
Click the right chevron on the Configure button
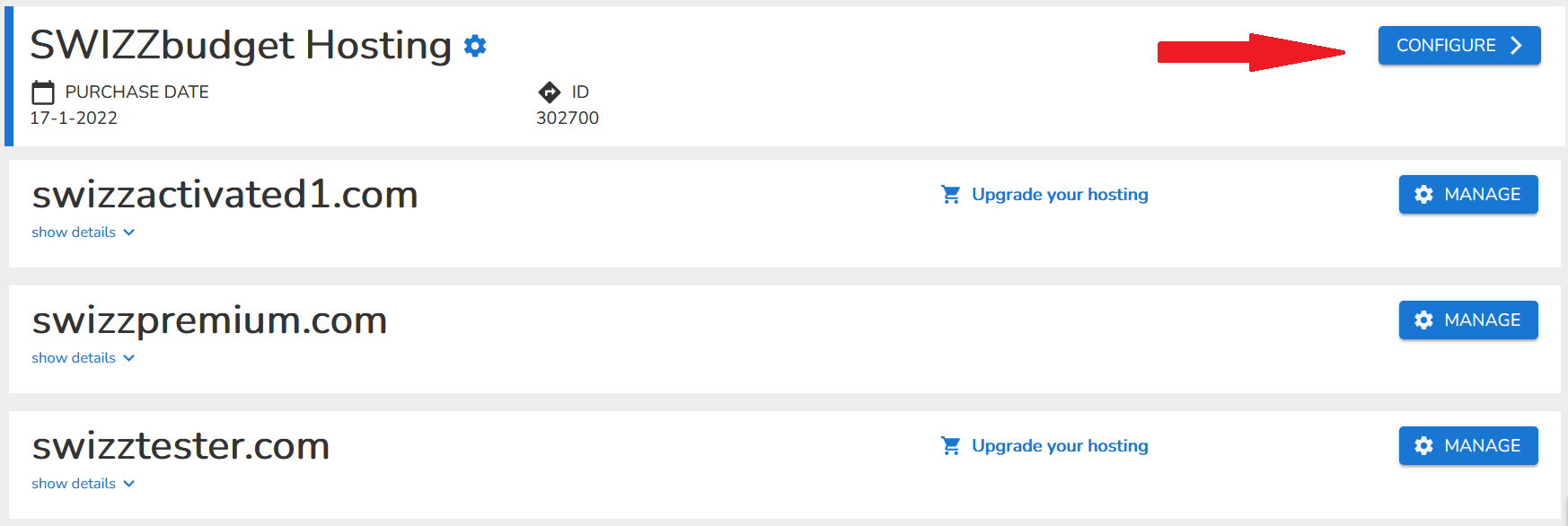tap(1516, 46)
